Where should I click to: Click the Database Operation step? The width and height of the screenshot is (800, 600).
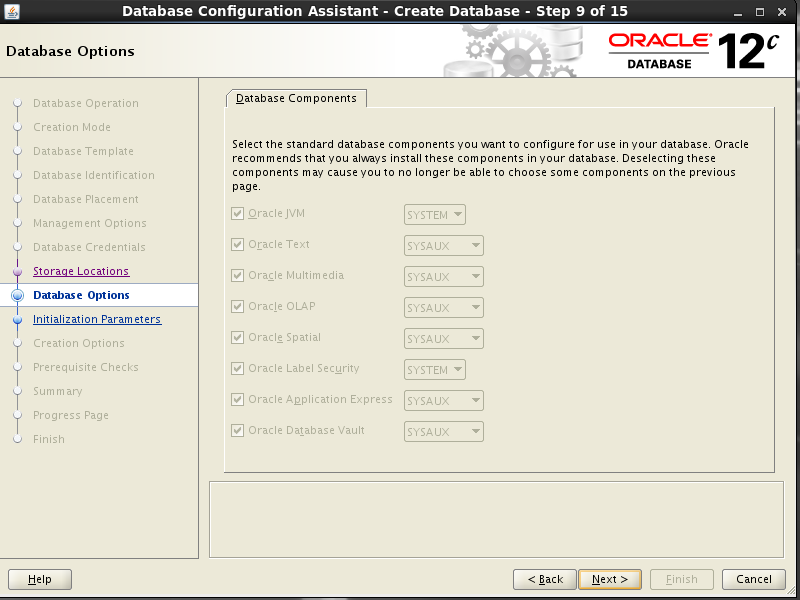pyautogui.click(x=86, y=104)
